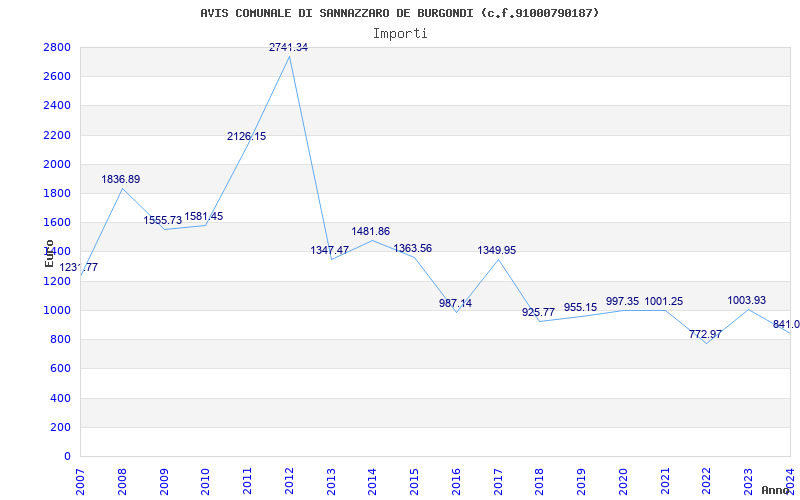
Task: Click the year 2011 axis label
Action: pos(247,482)
